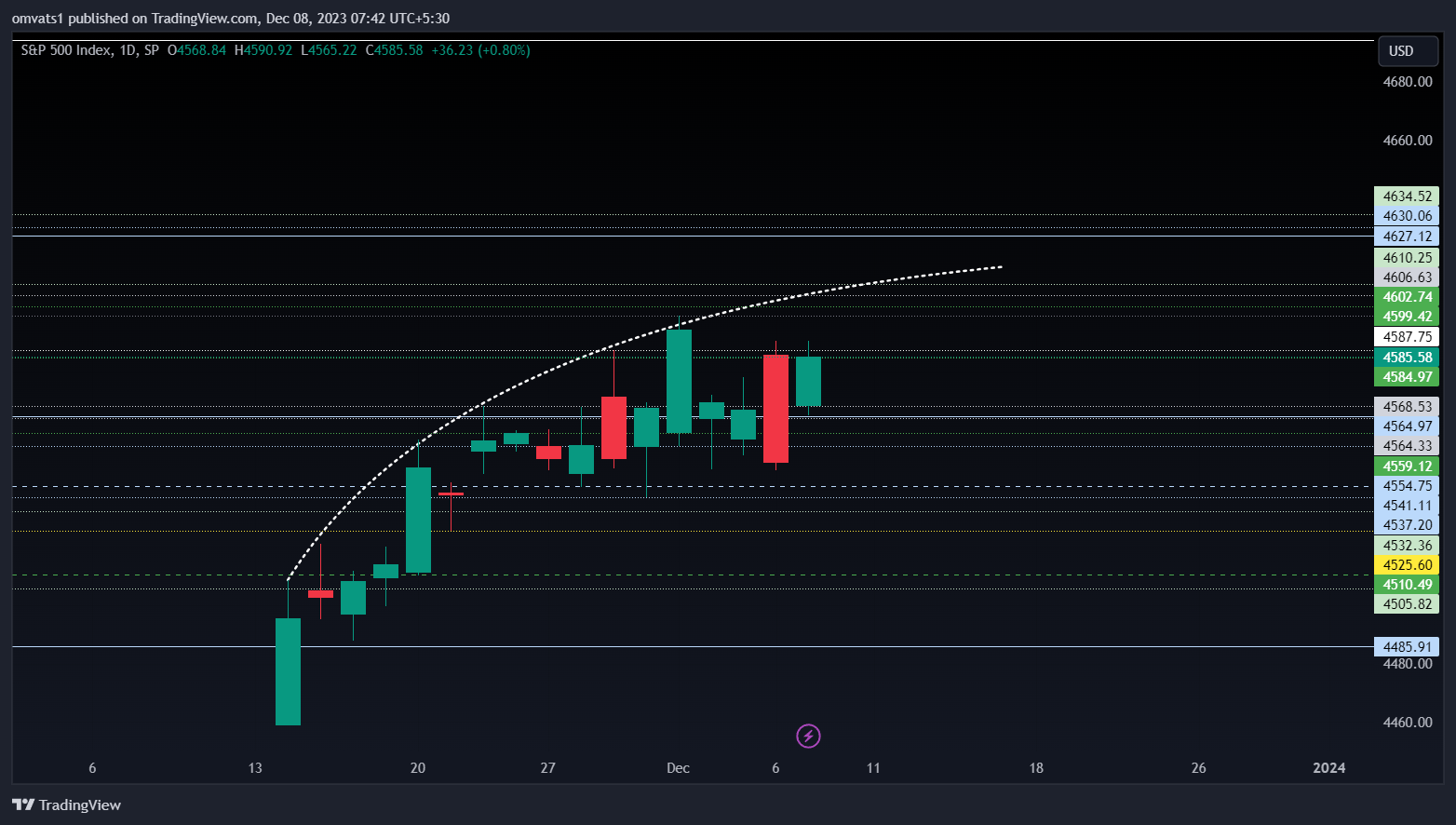Click the purple lightning event icon
This screenshot has width=1456, height=825.
(x=808, y=737)
